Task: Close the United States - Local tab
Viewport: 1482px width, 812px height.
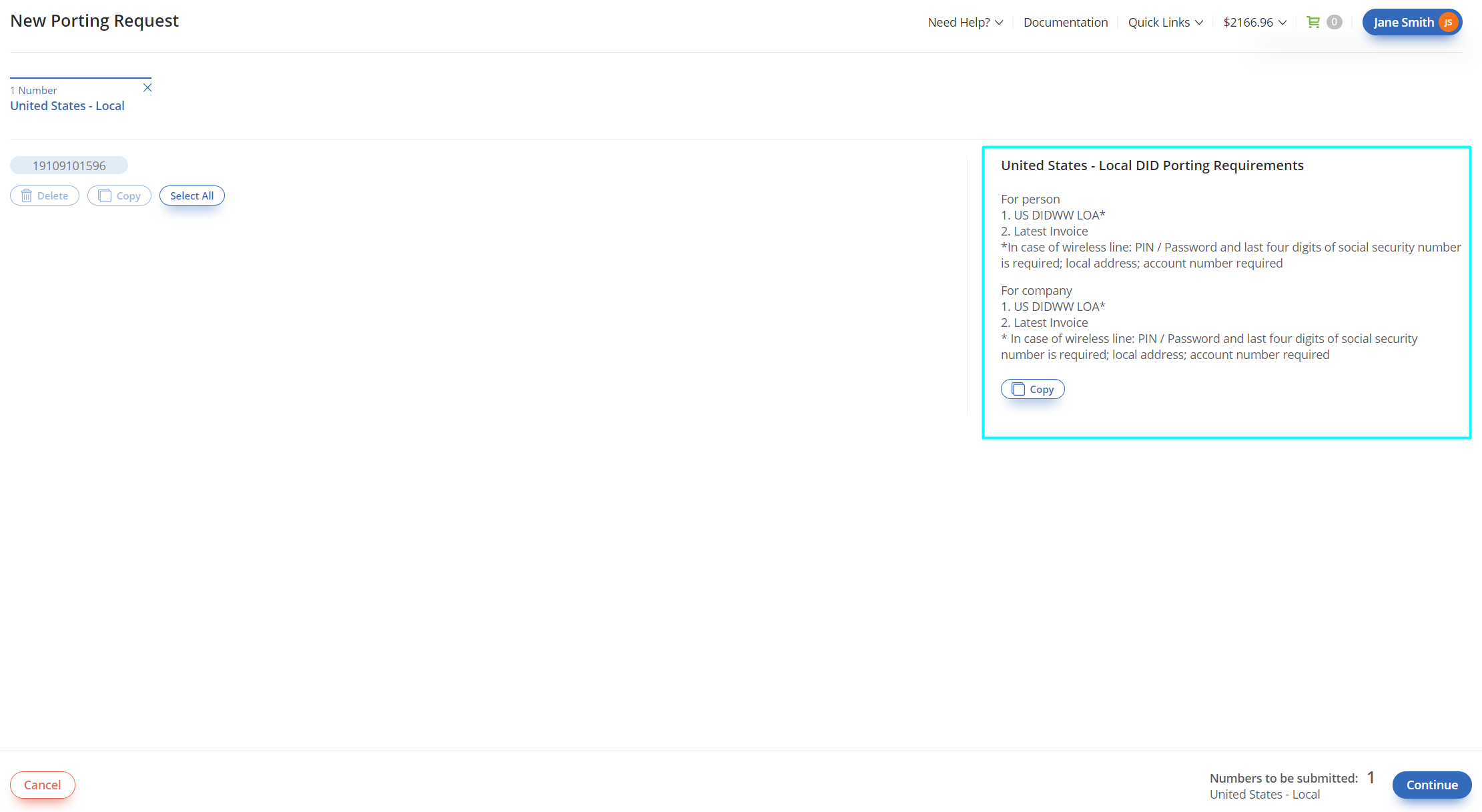Action: (x=147, y=88)
